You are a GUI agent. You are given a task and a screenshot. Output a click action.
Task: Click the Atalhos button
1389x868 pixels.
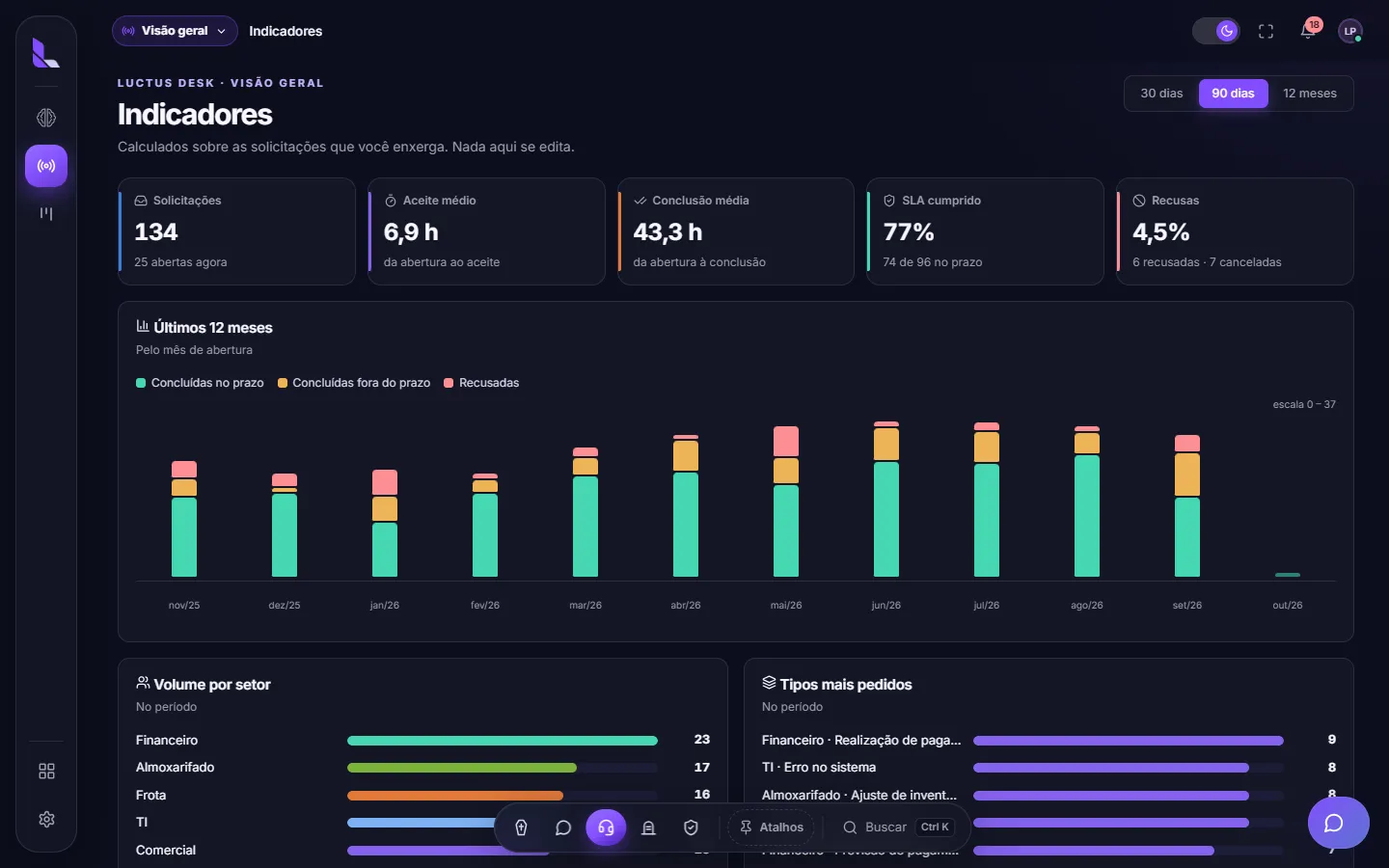(x=772, y=827)
